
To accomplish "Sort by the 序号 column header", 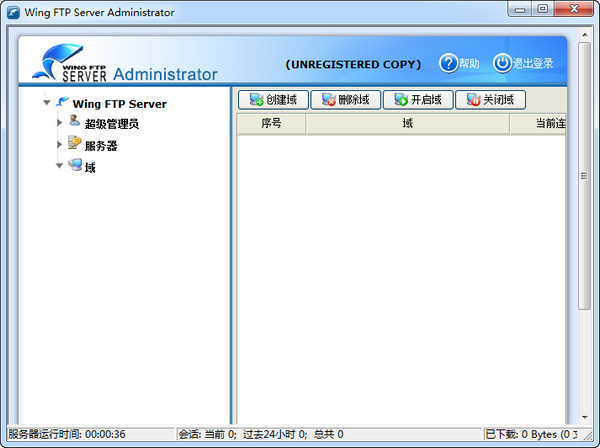I will pos(271,124).
